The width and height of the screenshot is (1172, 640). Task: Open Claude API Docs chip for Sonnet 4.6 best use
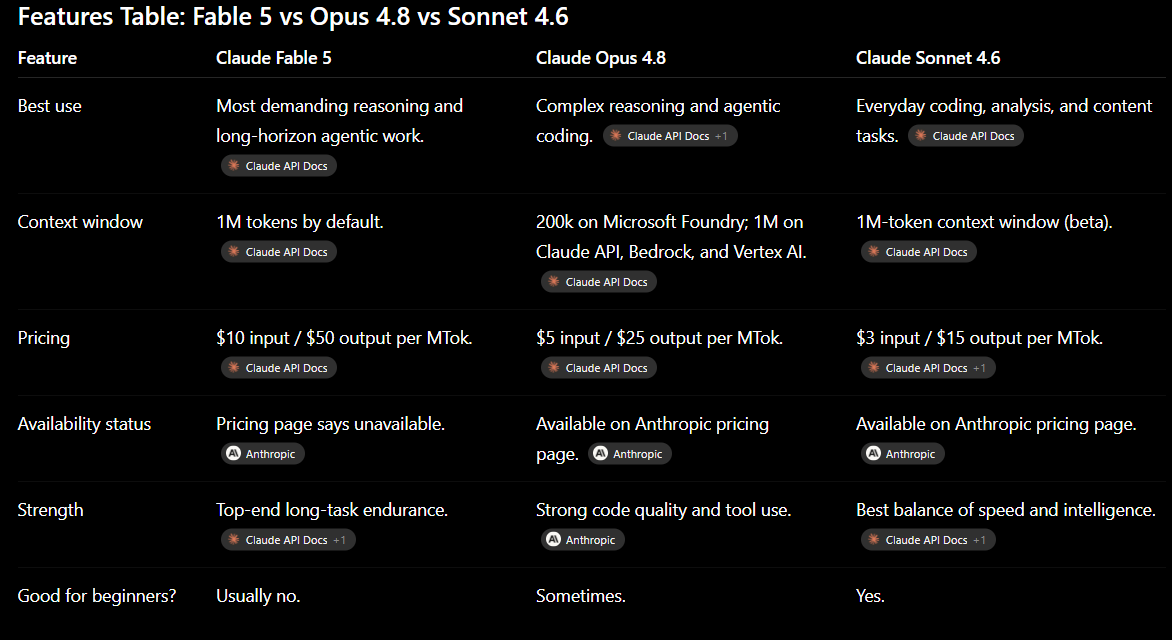[966, 136]
